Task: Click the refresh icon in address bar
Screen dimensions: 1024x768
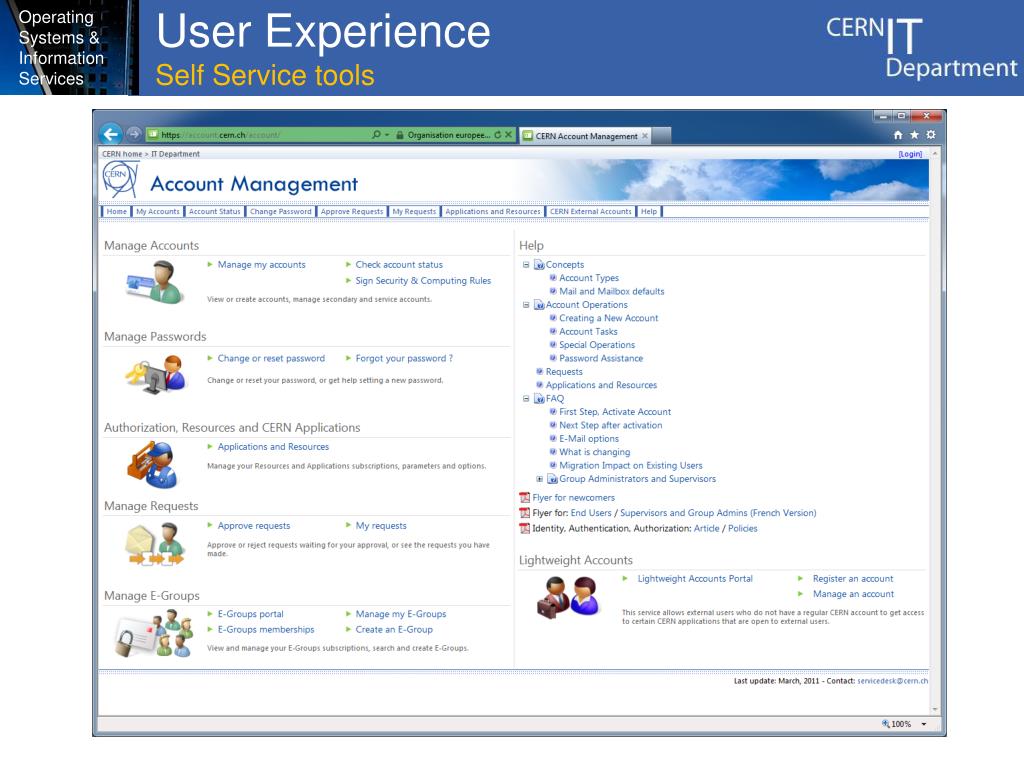Action: (498, 135)
